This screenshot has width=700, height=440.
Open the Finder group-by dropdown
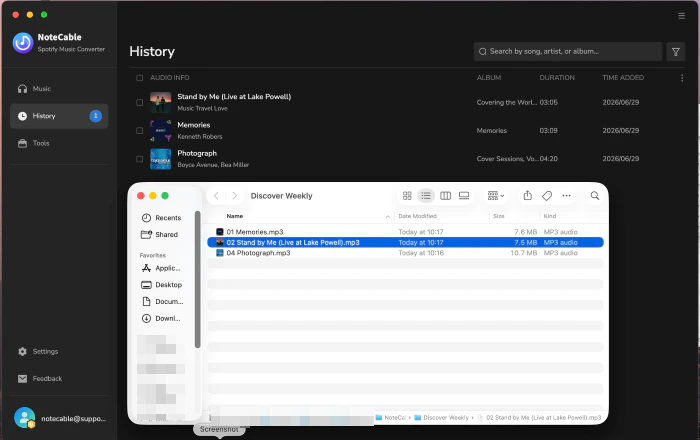pos(496,196)
